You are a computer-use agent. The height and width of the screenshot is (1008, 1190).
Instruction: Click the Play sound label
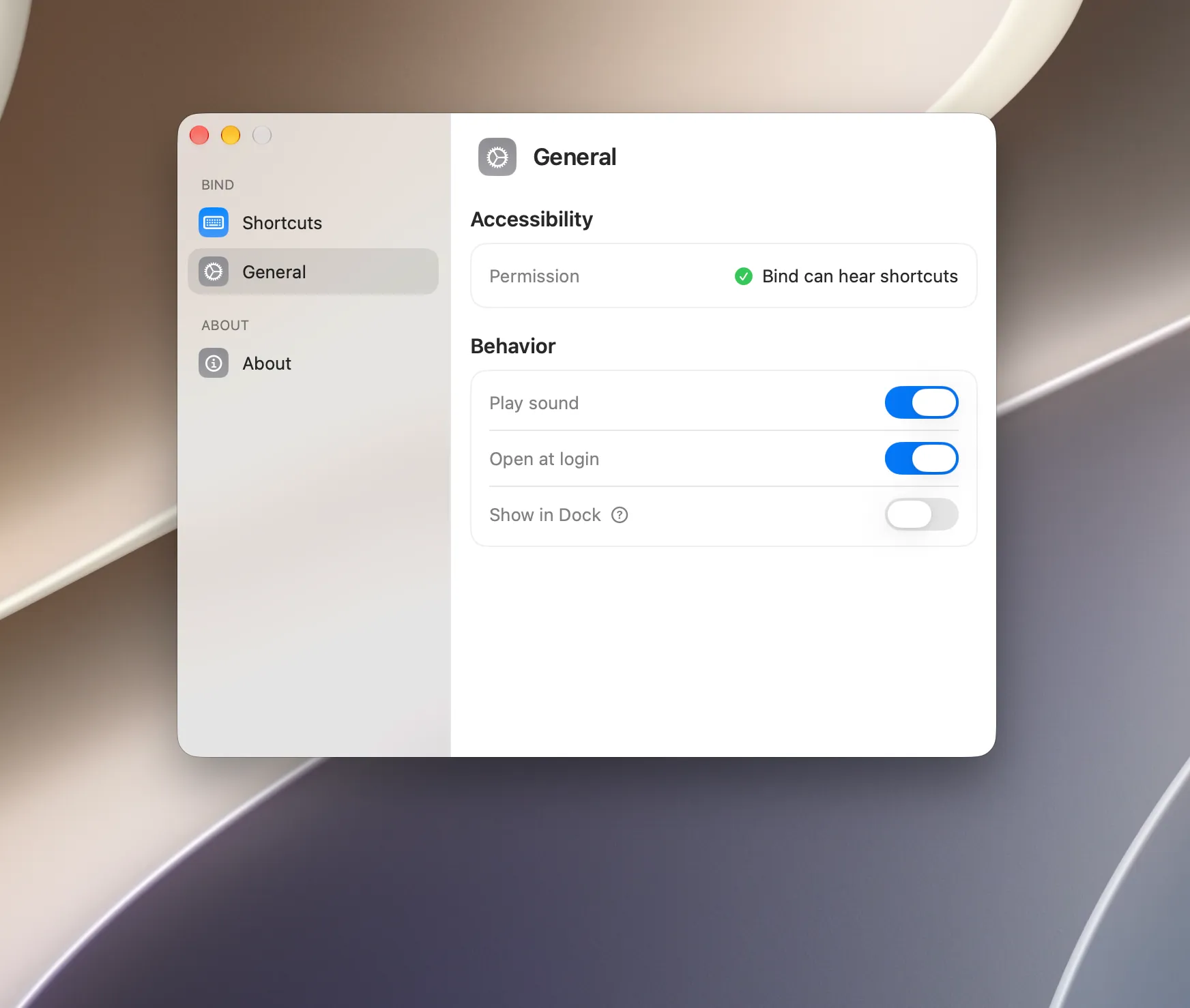[x=534, y=403]
